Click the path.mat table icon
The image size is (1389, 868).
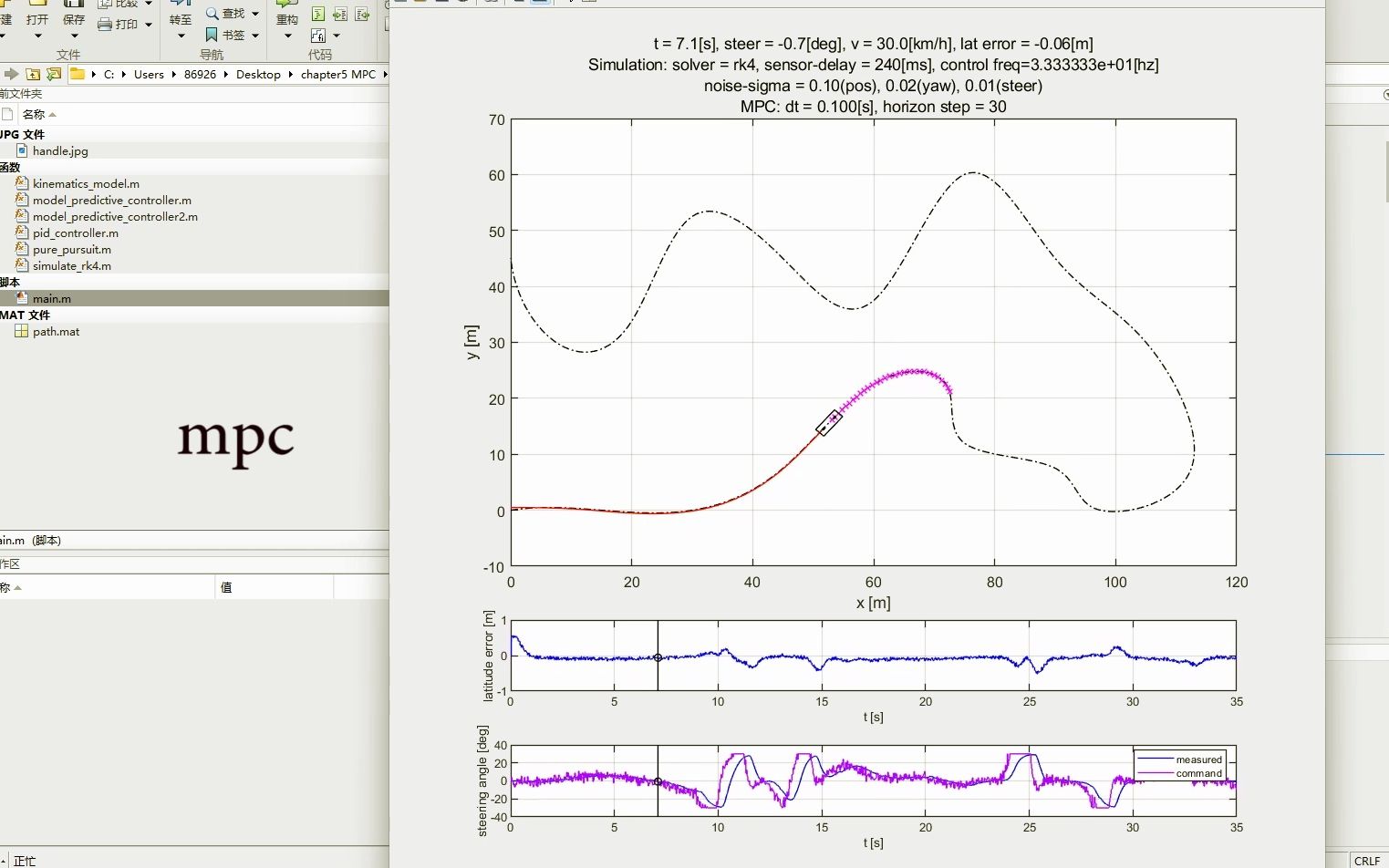[x=22, y=331]
